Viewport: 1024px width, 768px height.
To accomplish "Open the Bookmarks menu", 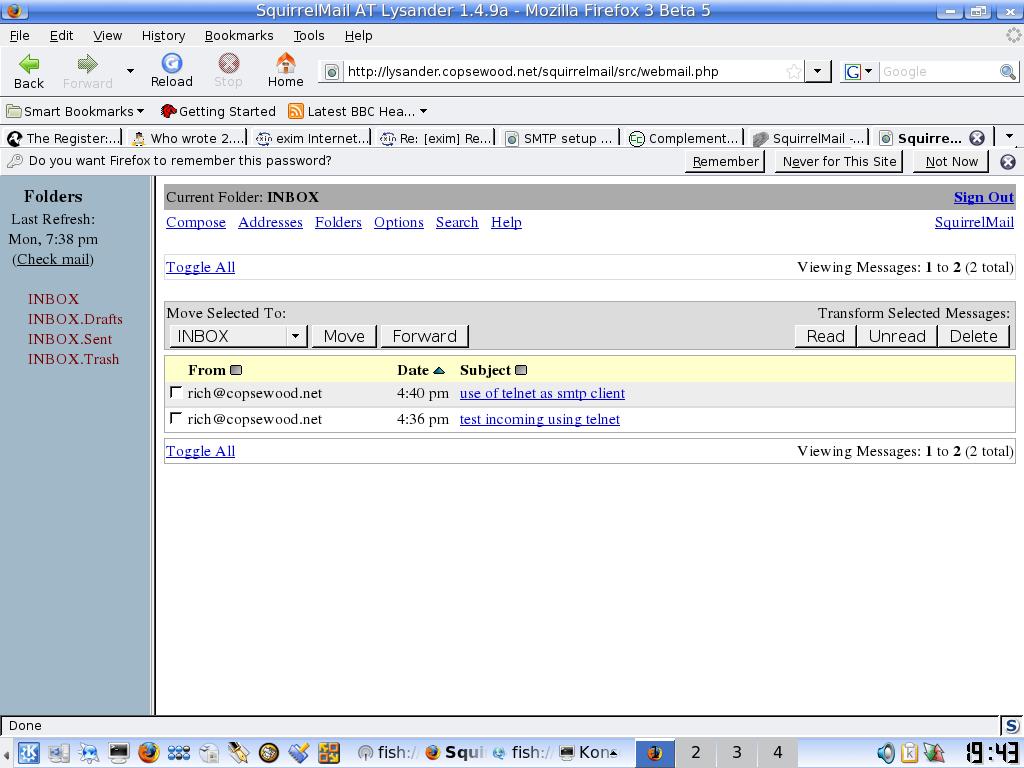I will (x=238, y=35).
